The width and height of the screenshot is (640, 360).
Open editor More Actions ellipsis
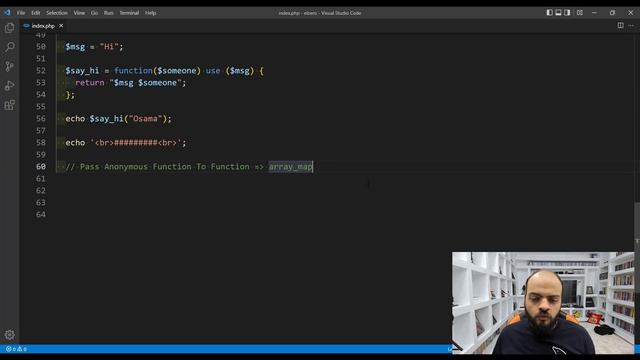point(631,25)
